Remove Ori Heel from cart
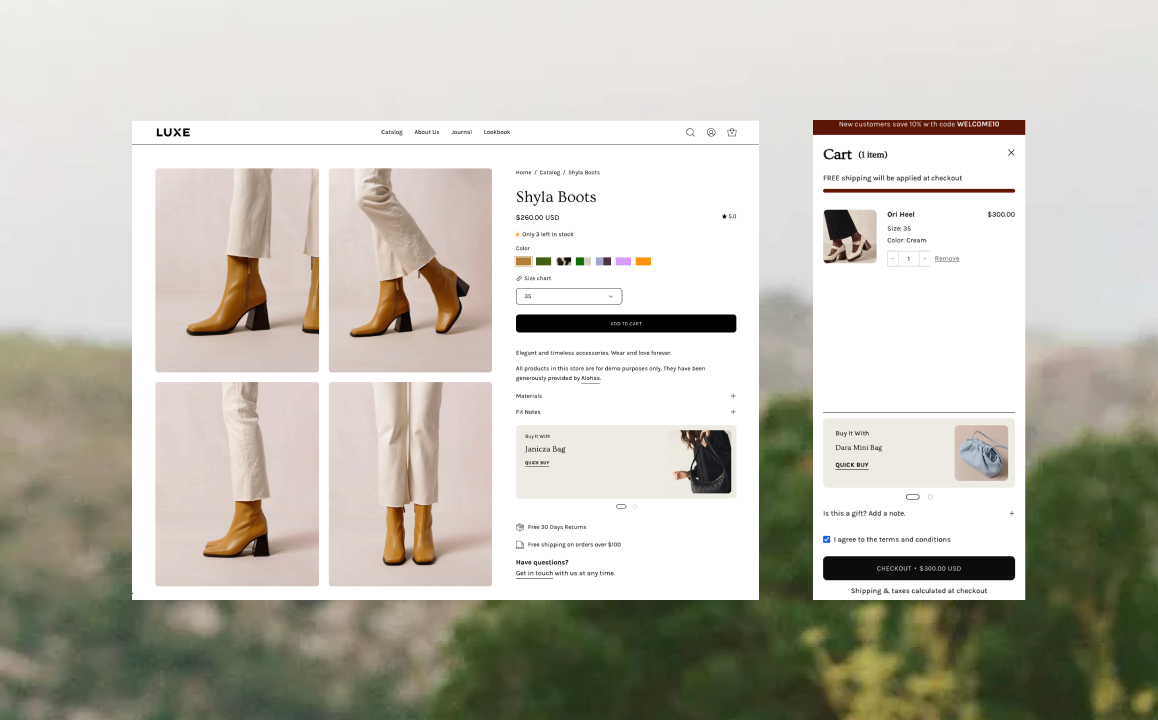 (946, 259)
